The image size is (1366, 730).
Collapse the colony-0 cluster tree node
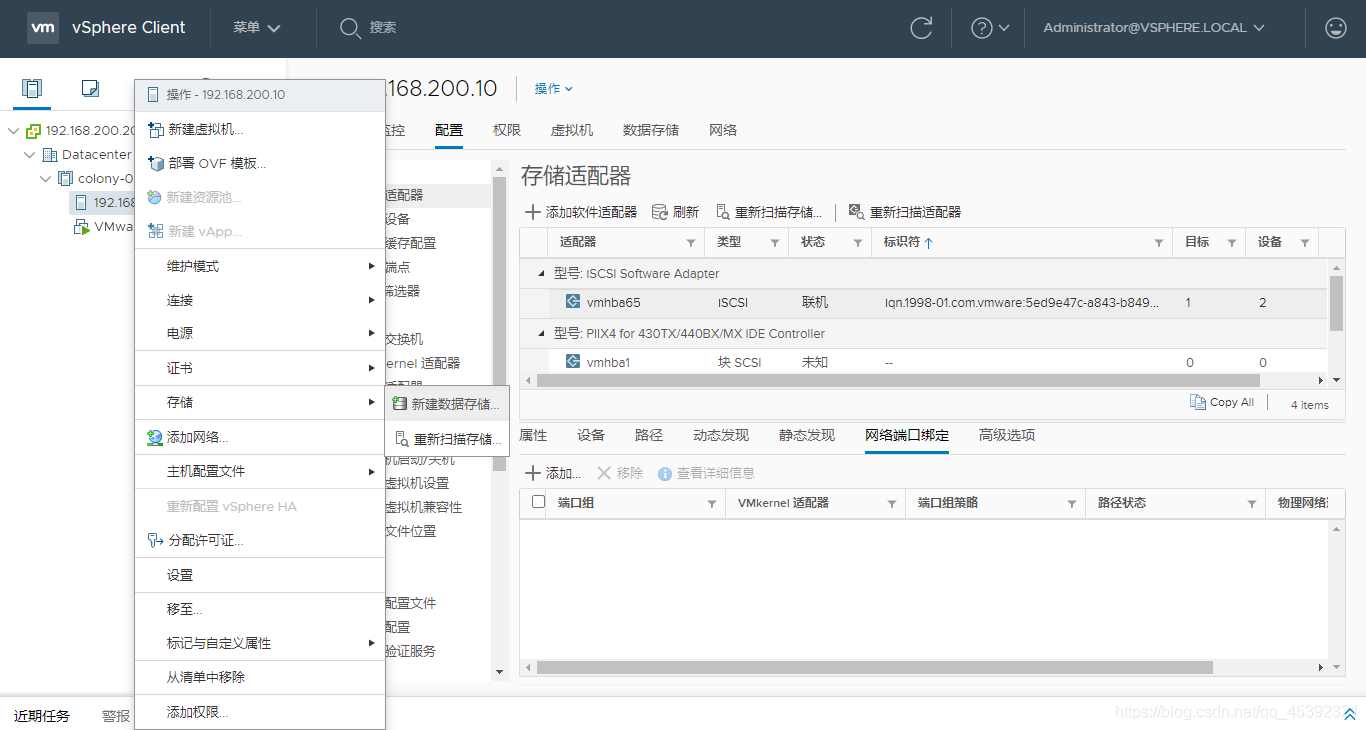tap(46, 179)
